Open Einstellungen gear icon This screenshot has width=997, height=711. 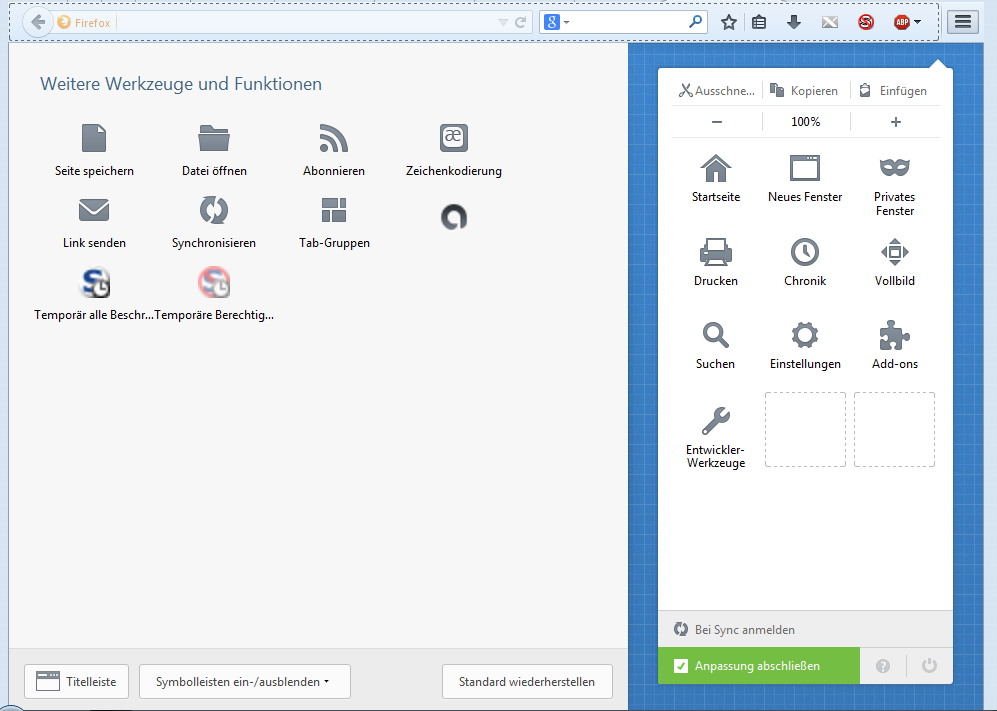(805, 335)
